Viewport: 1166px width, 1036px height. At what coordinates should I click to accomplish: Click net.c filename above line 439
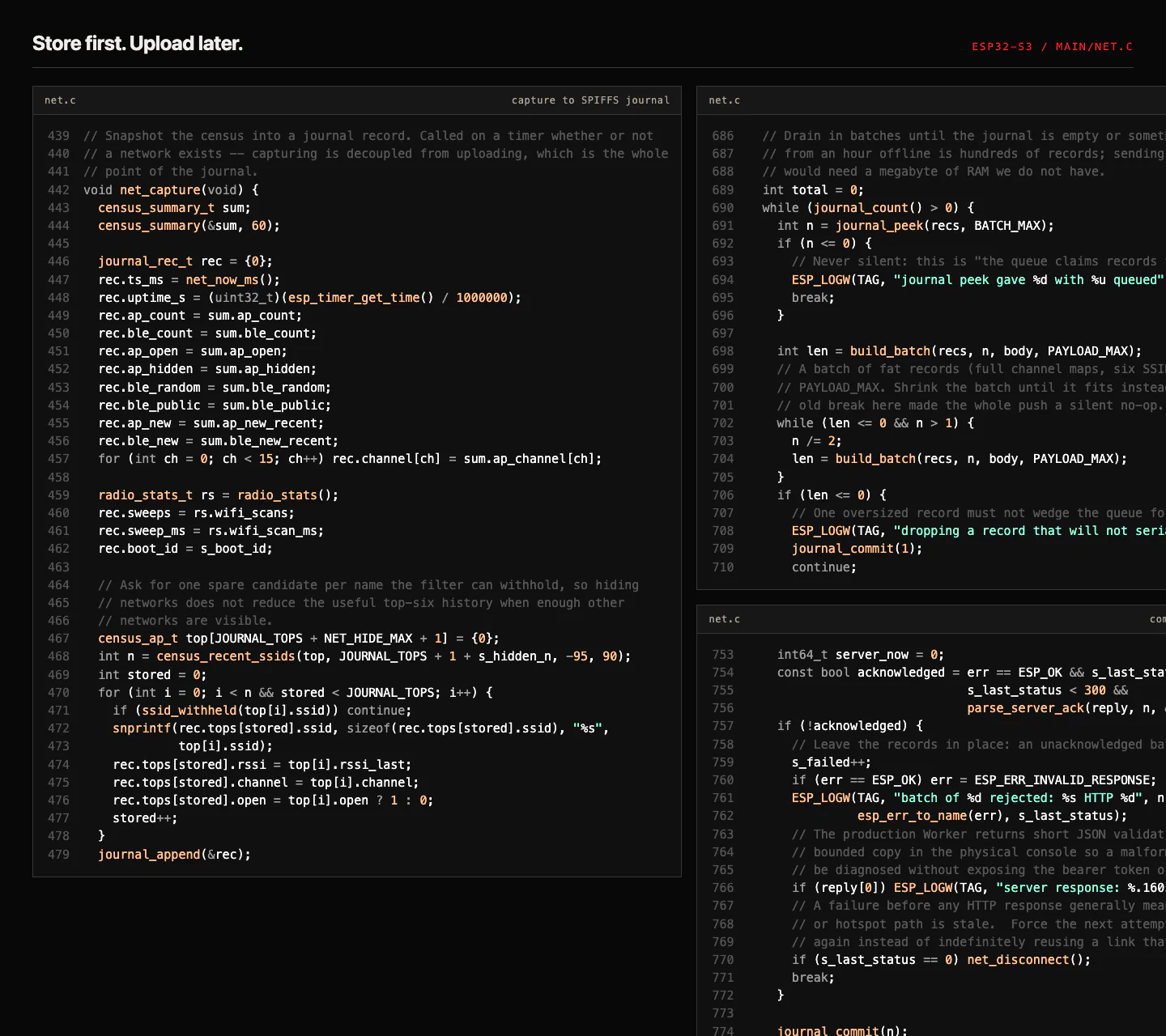point(60,100)
